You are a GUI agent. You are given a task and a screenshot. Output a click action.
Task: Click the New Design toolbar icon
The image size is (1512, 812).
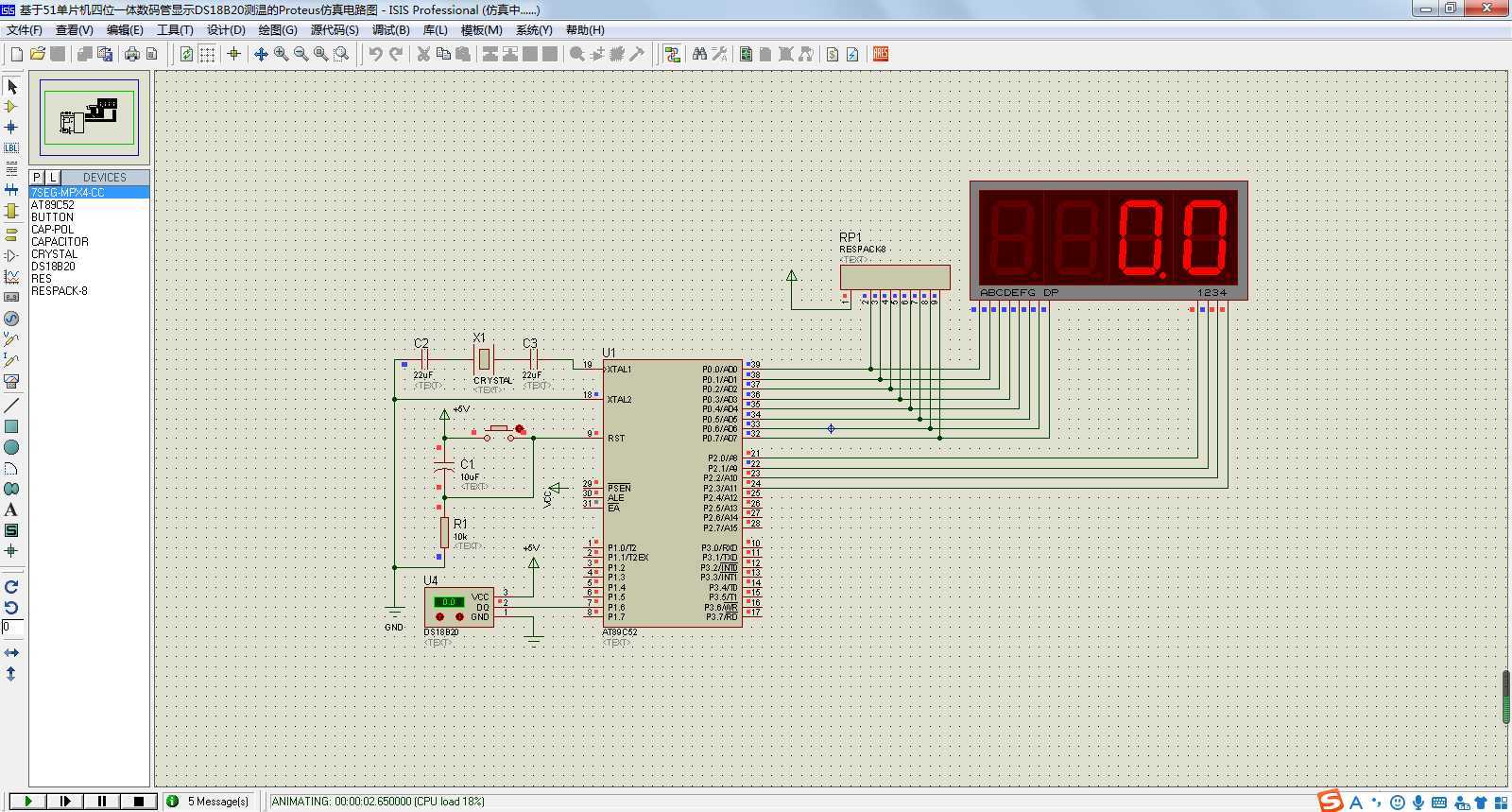[17, 54]
